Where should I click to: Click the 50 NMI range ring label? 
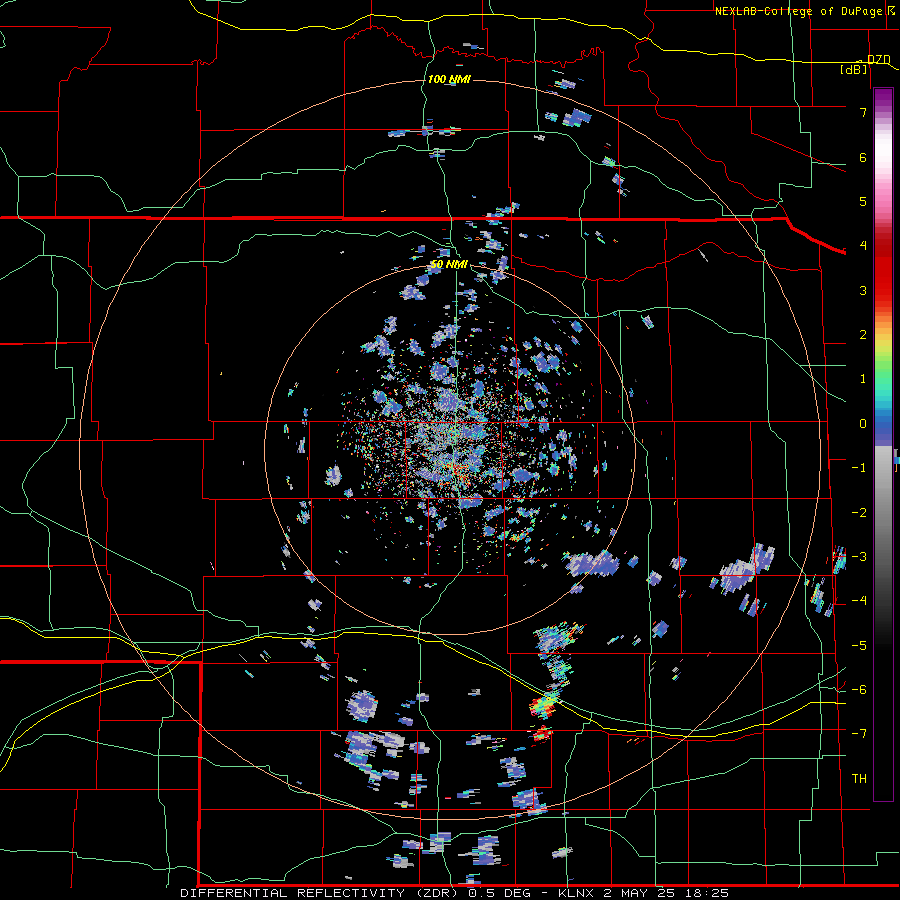click(449, 265)
